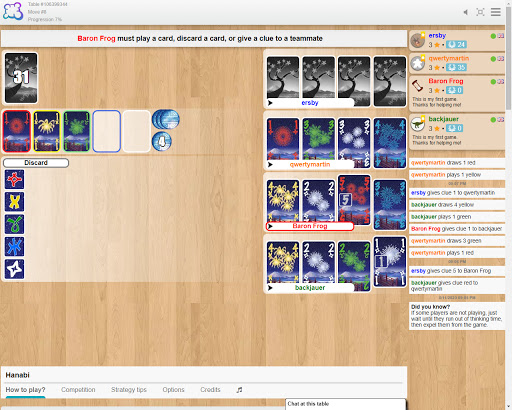
Task: Select the white discard pile icon
Action: click(14, 269)
